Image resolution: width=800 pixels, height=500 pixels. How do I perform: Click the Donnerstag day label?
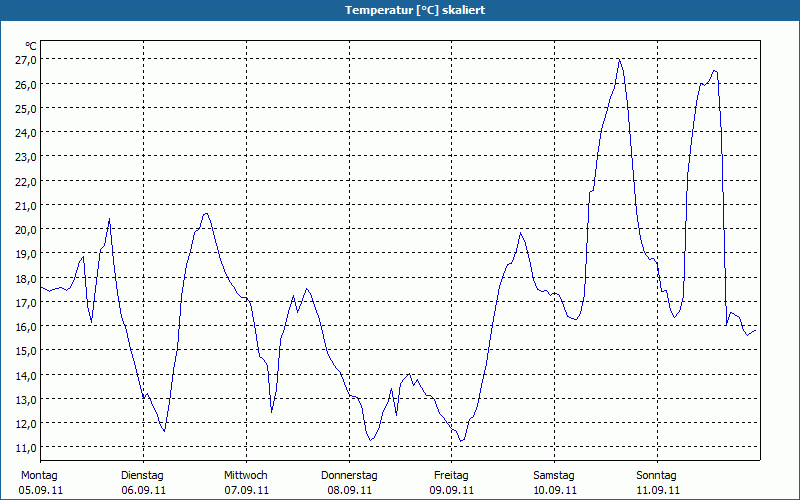click(349, 476)
